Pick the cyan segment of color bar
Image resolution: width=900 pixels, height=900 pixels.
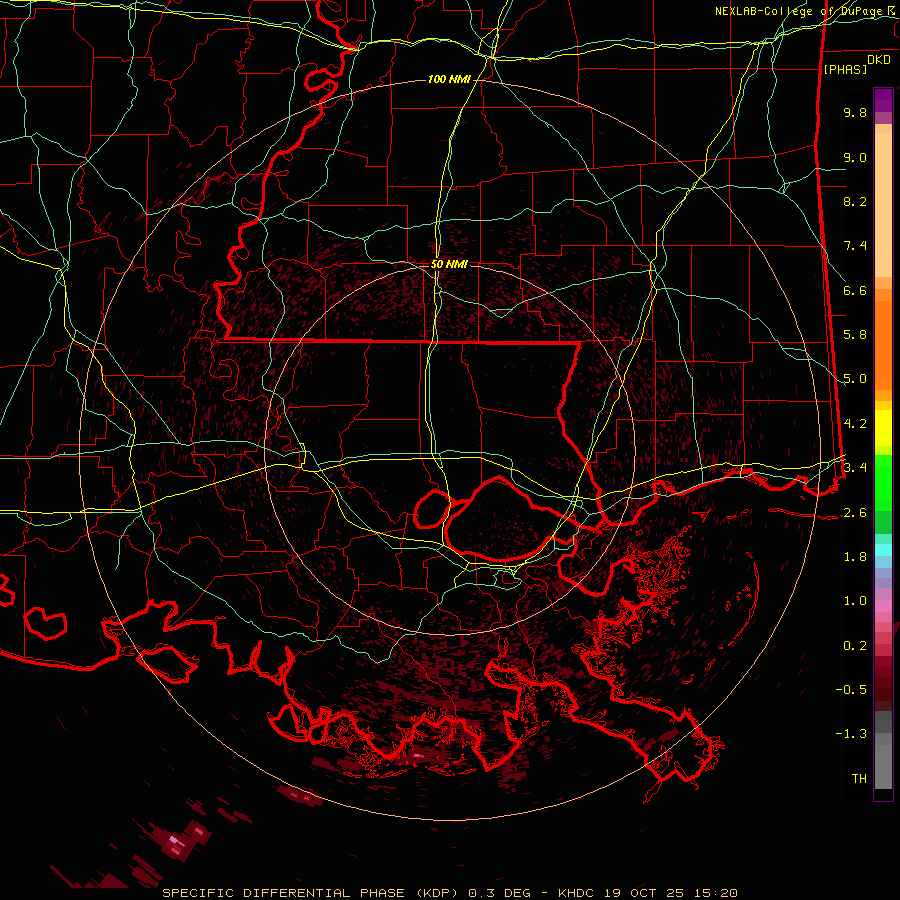click(x=883, y=550)
